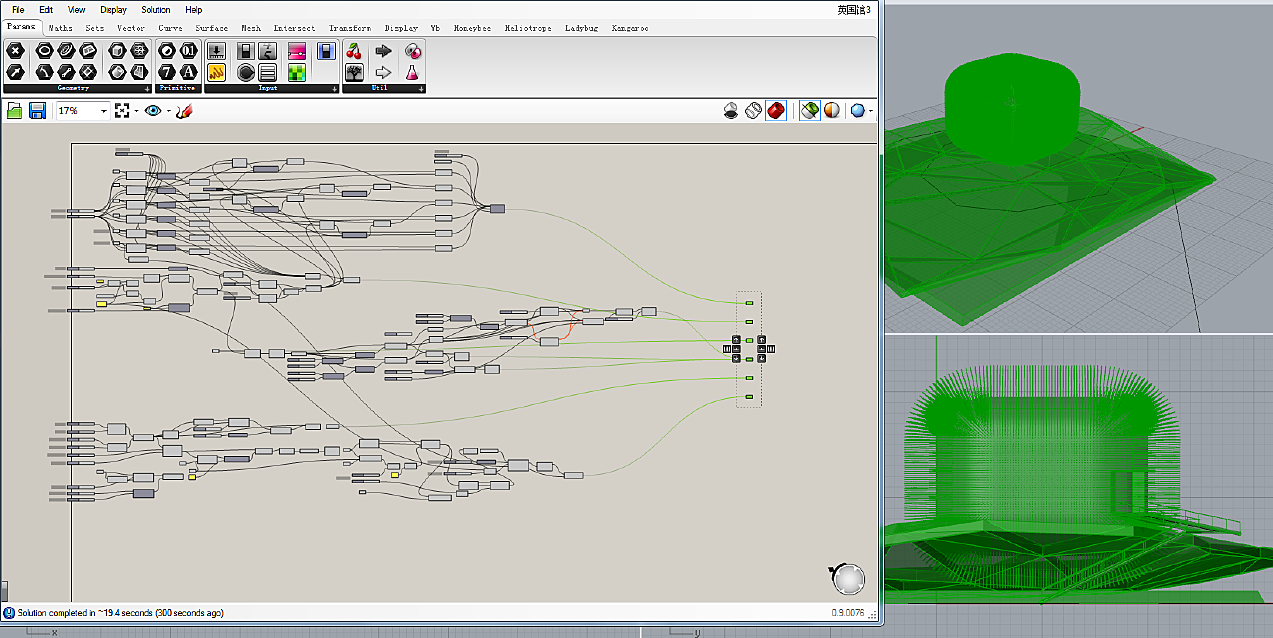Select the Number Slider input component
1273x638 pixels.
[x=216, y=51]
